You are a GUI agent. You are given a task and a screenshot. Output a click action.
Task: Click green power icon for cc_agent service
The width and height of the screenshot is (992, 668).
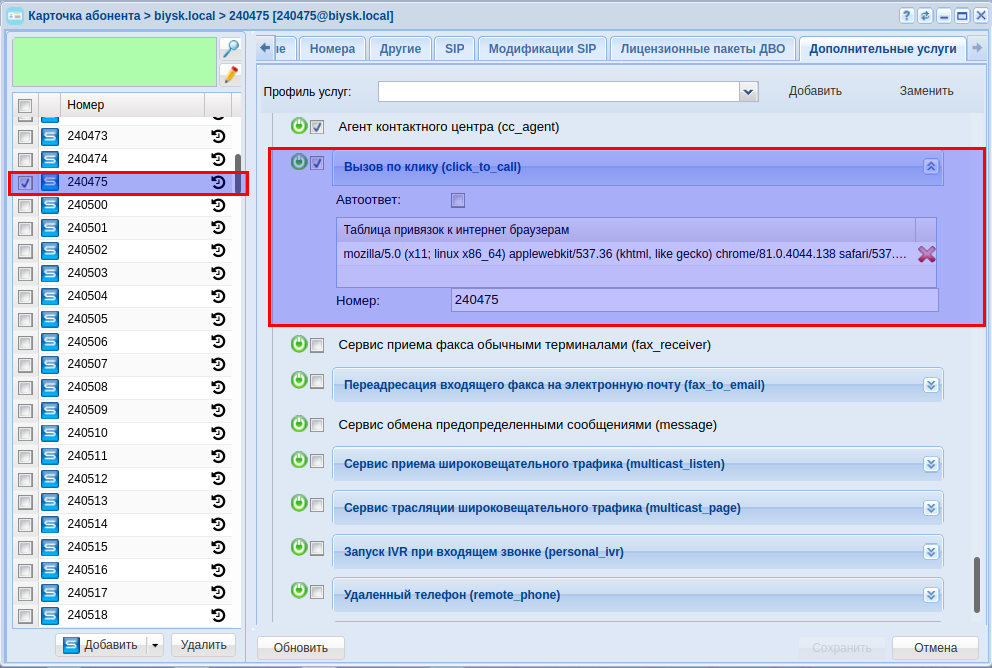(299, 126)
